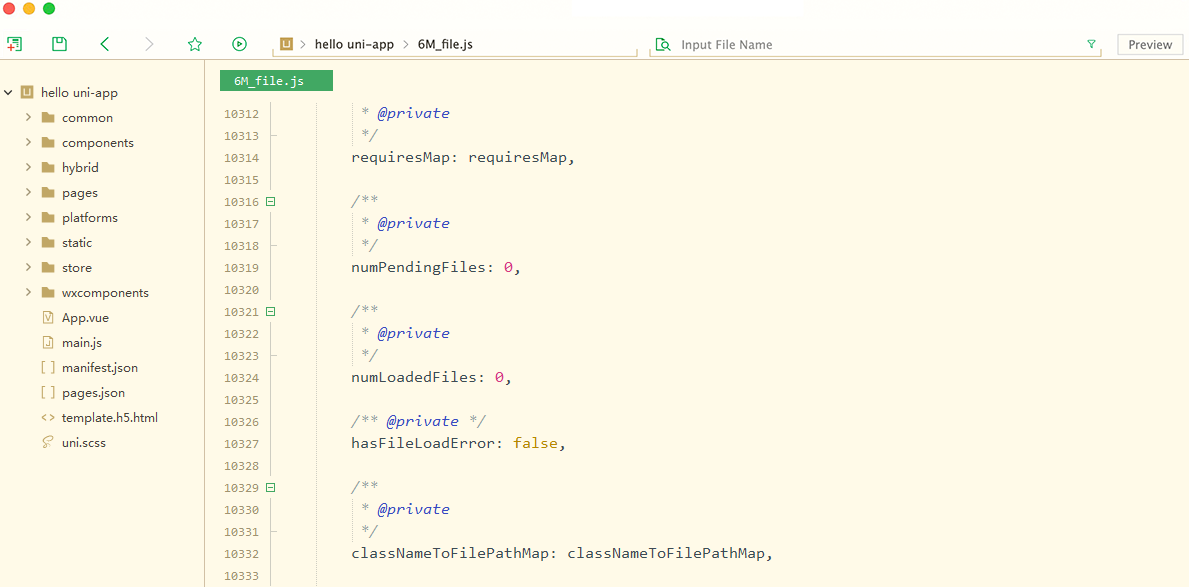Click the file search magnifier icon

[x=663, y=45]
